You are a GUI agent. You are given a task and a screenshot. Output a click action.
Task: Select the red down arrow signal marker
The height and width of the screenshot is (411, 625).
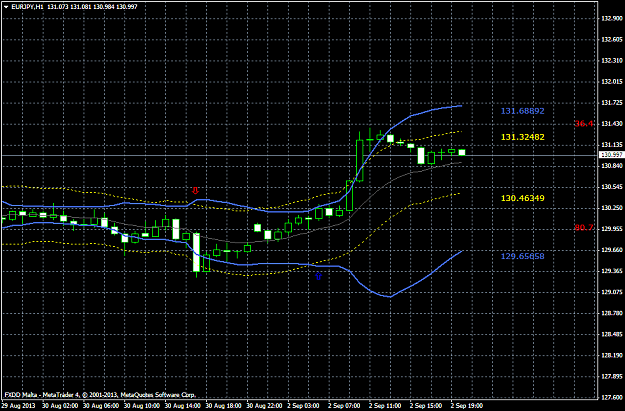coord(195,190)
